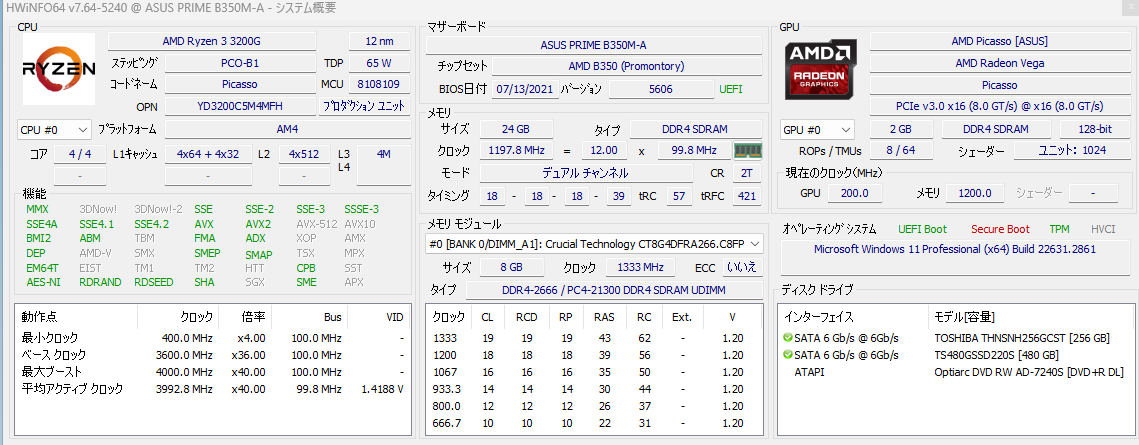Click the ROPs / TMUs value 8 / 64
The height and width of the screenshot is (445, 1139).
[899, 151]
